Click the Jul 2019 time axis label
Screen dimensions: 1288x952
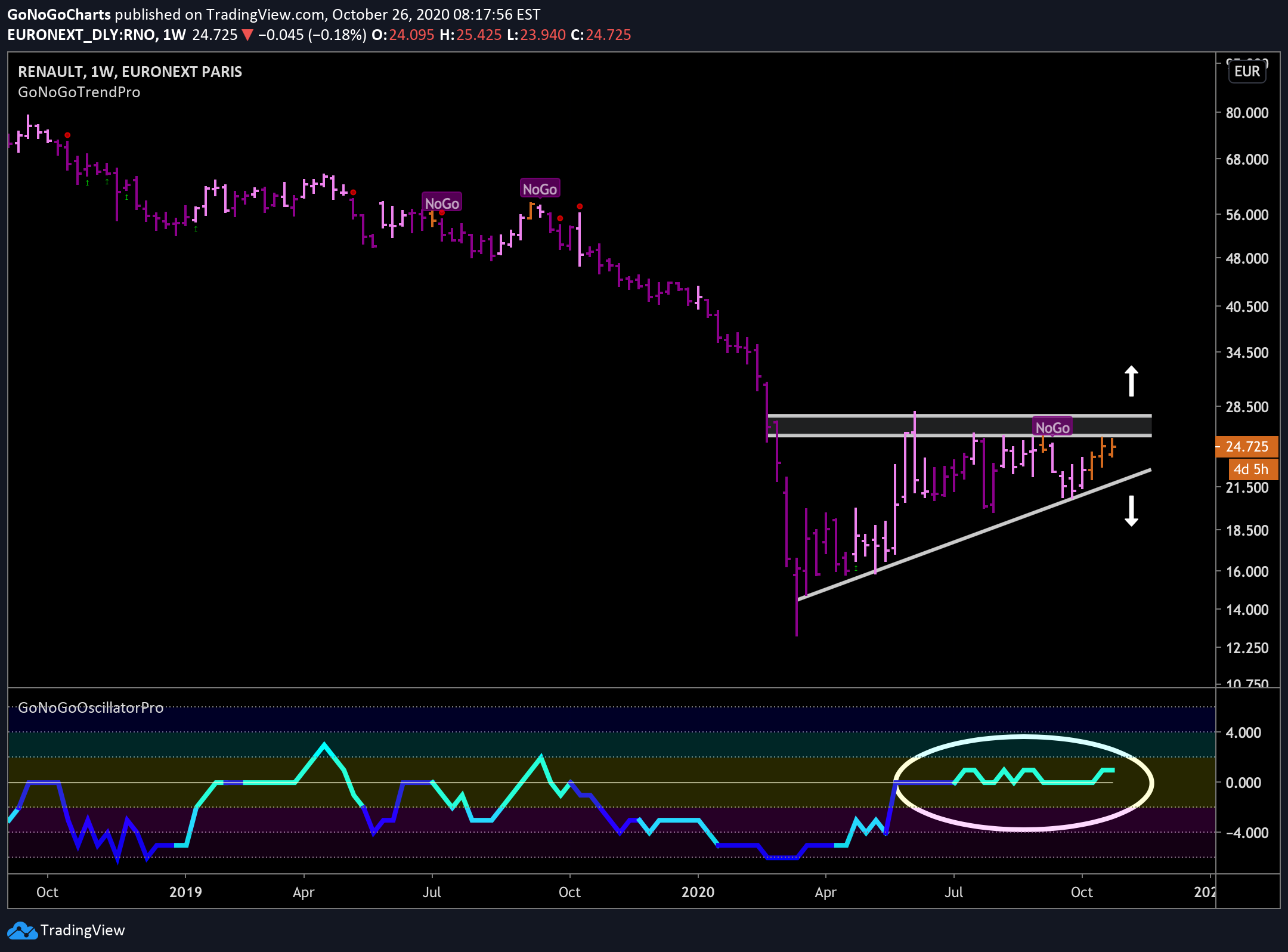tap(432, 892)
